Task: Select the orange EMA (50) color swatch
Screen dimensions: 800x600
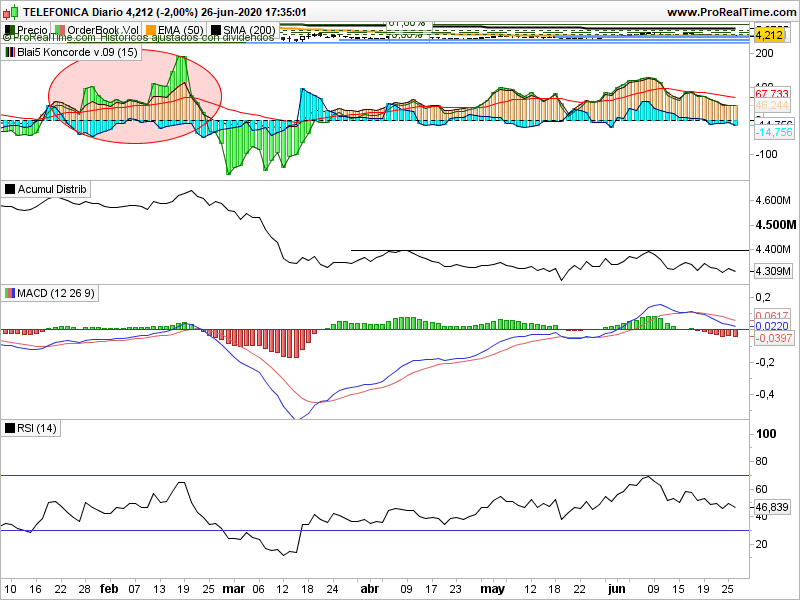Action: 151,30
